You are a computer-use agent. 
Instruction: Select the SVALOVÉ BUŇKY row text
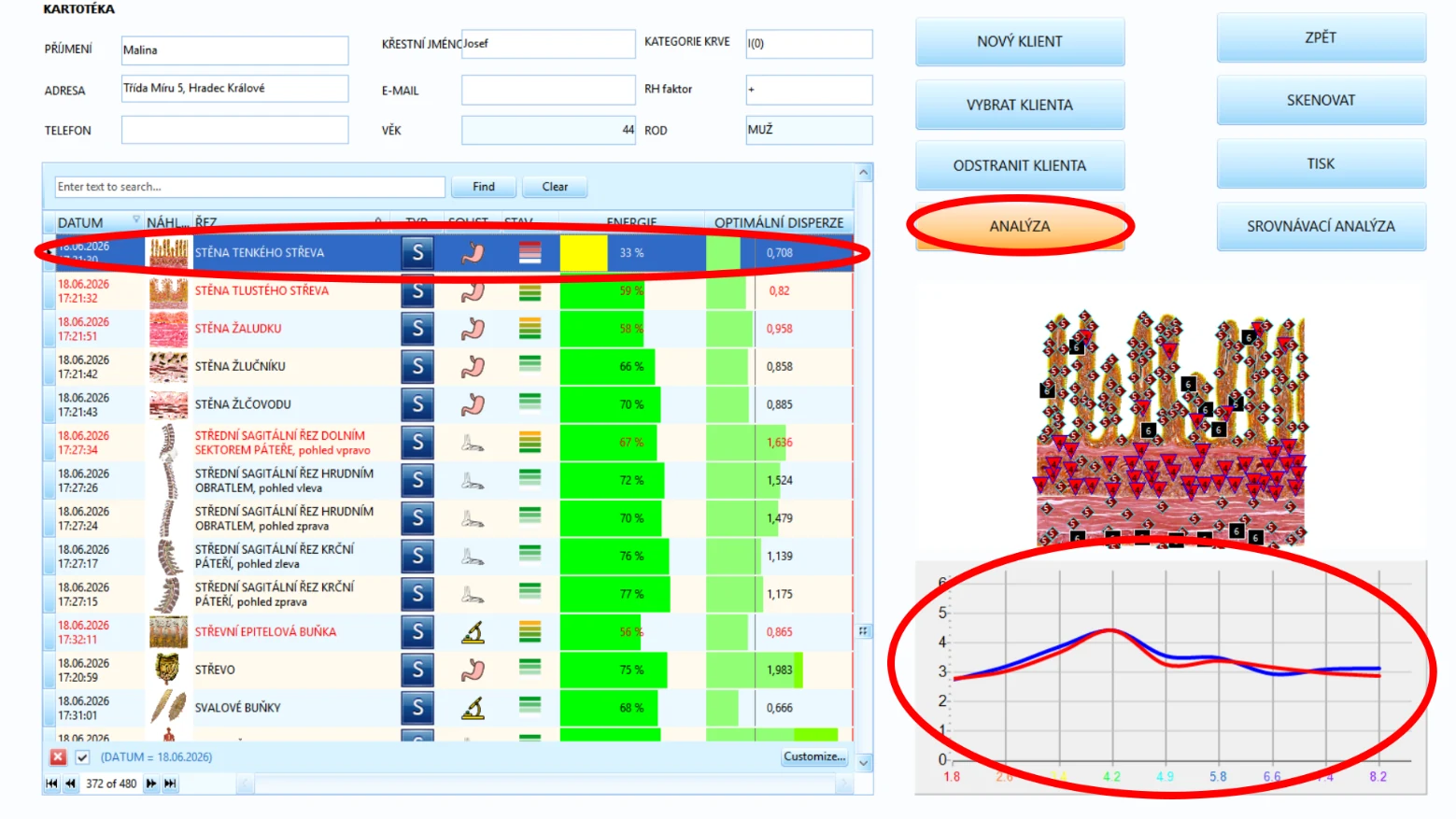(237, 708)
